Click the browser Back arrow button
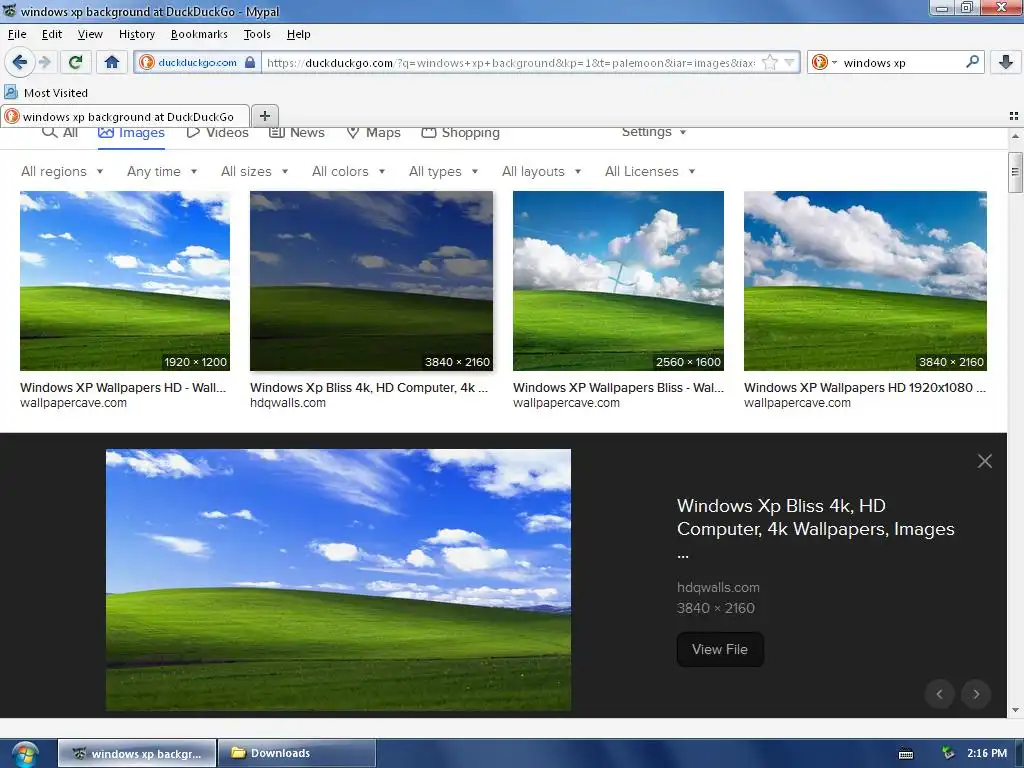 tap(20, 63)
